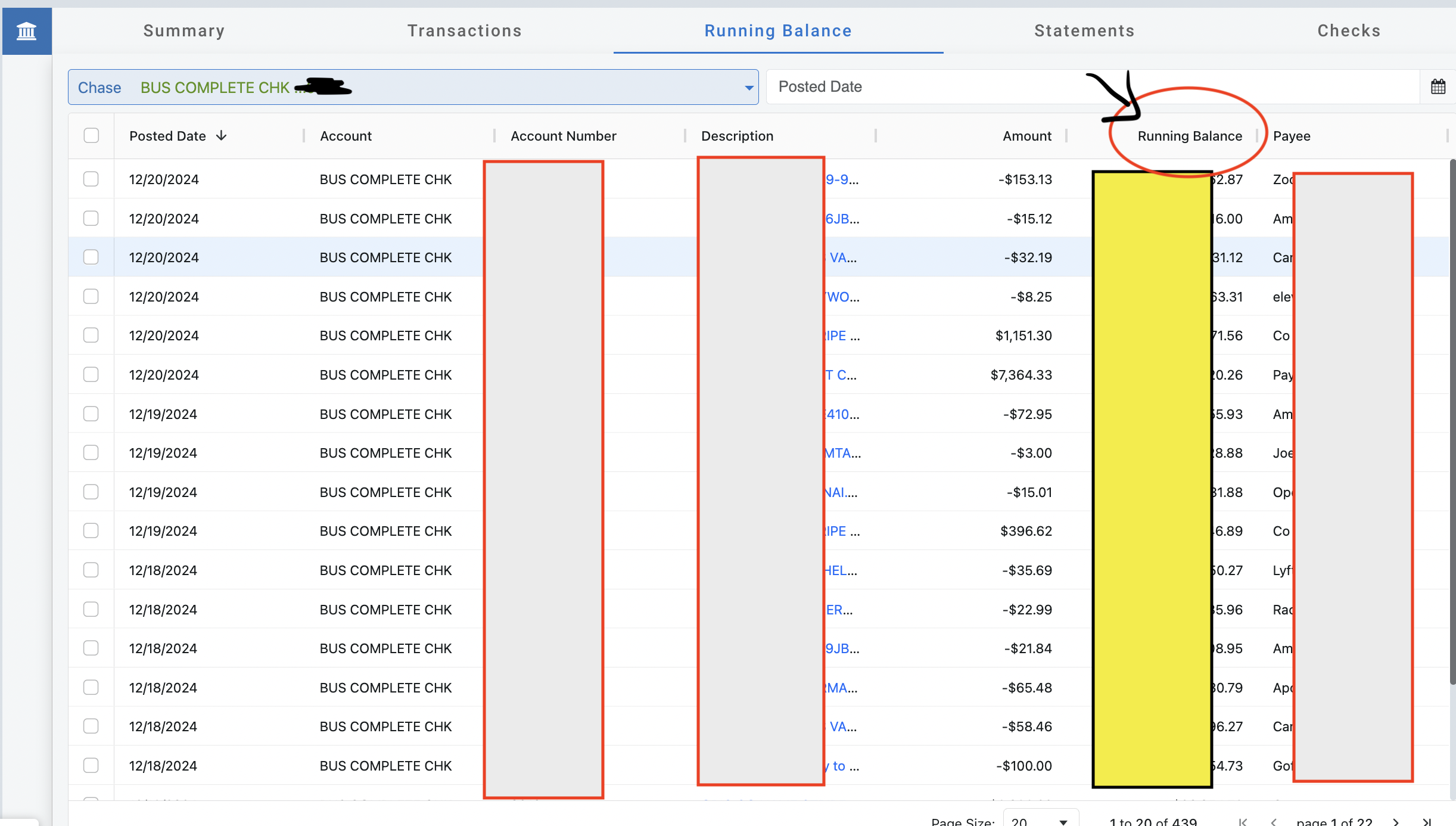Go to next page arrow
The width and height of the screenshot is (1456, 826).
coord(1395,822)
